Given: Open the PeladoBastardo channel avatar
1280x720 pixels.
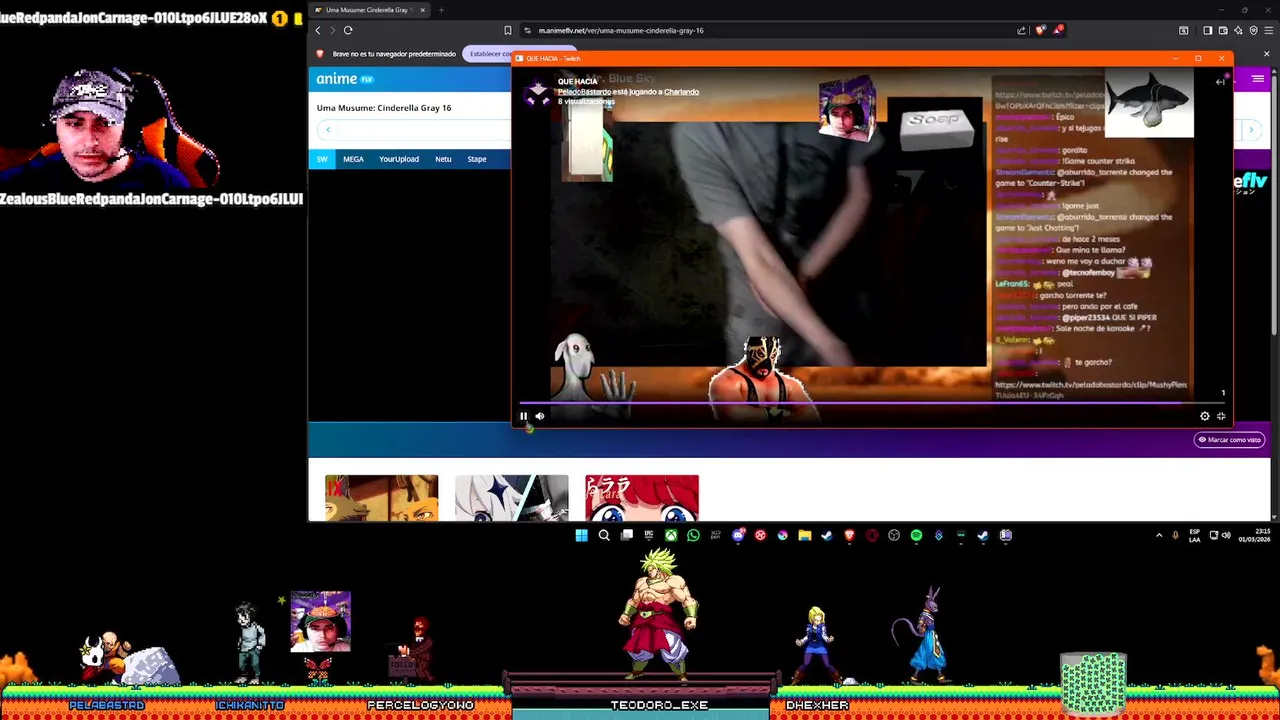Looking at the screenshot, I should pyautogui.click(x=538, y=91).
